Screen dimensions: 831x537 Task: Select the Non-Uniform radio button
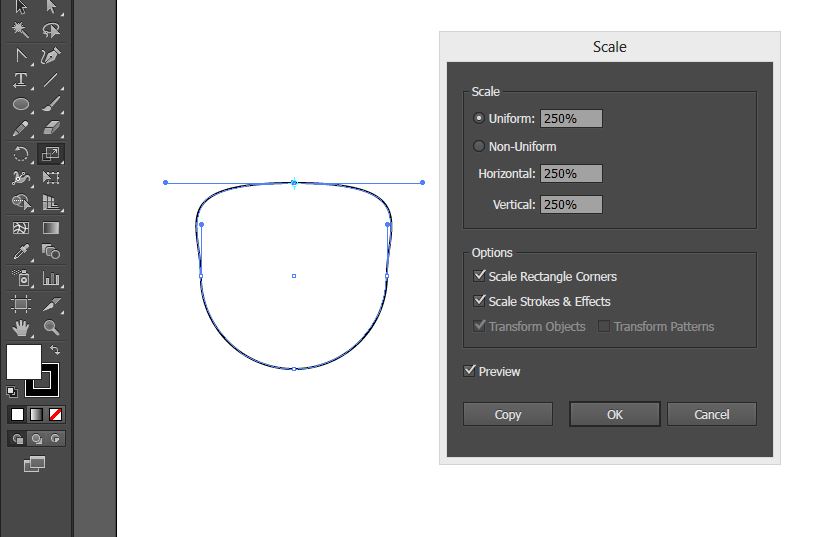479,146
